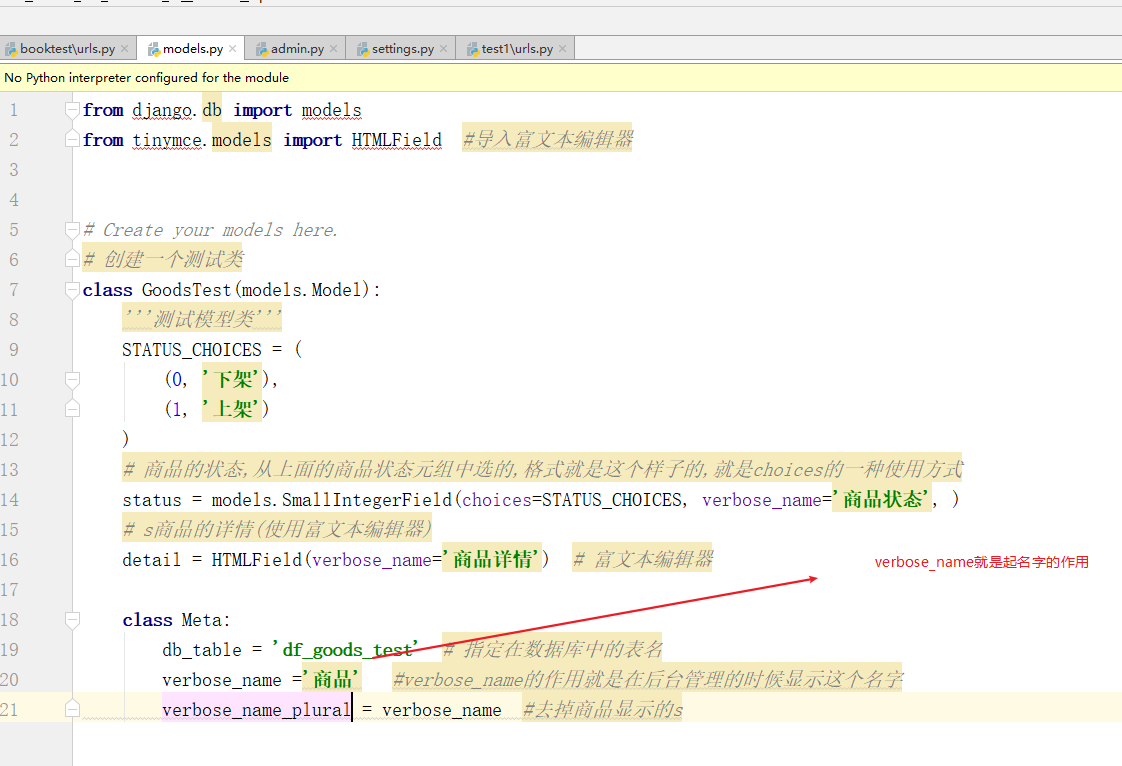Image resolution: width=1122 pixels, height=766 pixels.
Task: Click the '上架' string on line 11
Action: (x=231, y=409)
